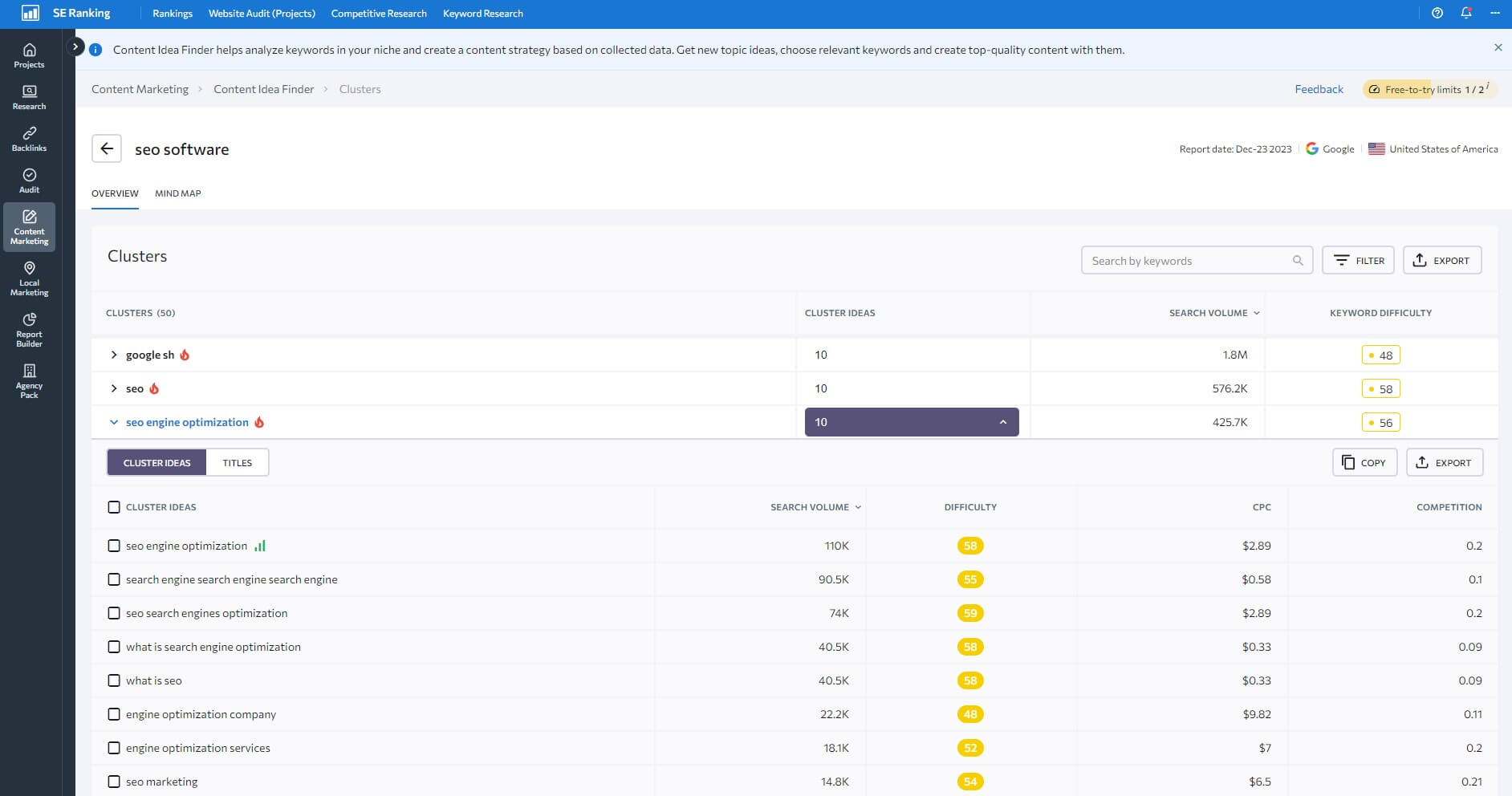Check the seo engine optimization keyword row

(x=114, y=546)
